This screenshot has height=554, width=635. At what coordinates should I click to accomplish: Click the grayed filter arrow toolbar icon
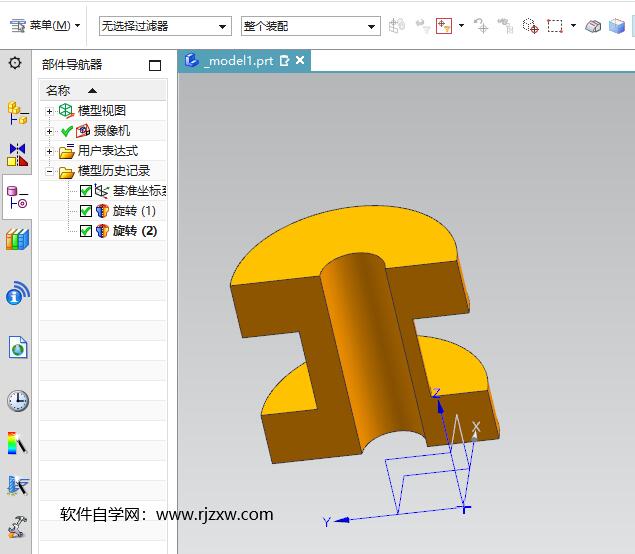click(x=422, y=26)
